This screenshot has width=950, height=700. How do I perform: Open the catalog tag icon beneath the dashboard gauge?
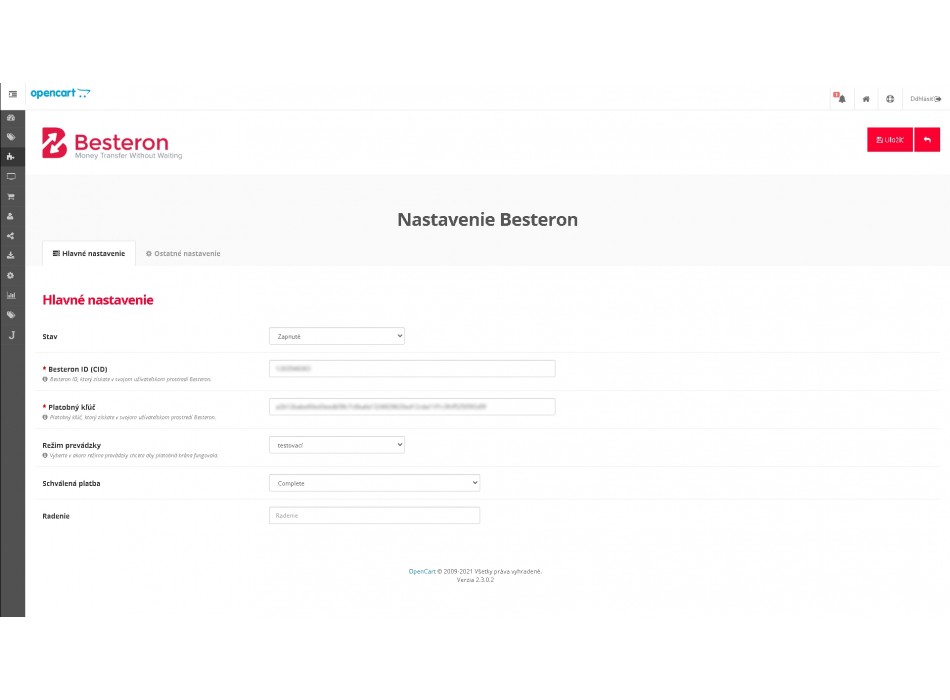coord(11,137)
